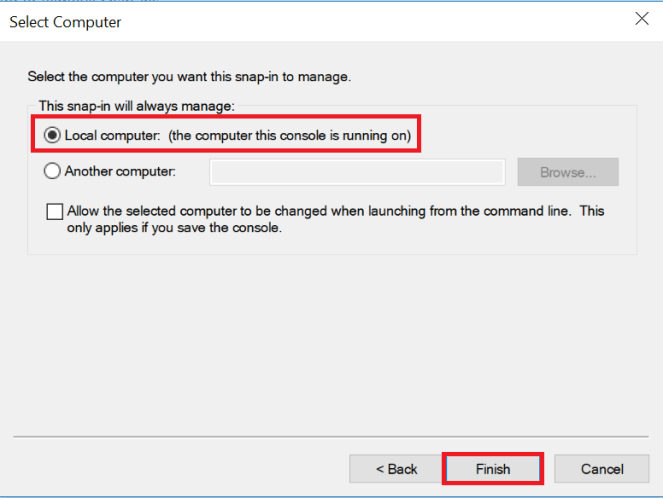
Task: Choose the Another computer radio button
Action: 52,171
